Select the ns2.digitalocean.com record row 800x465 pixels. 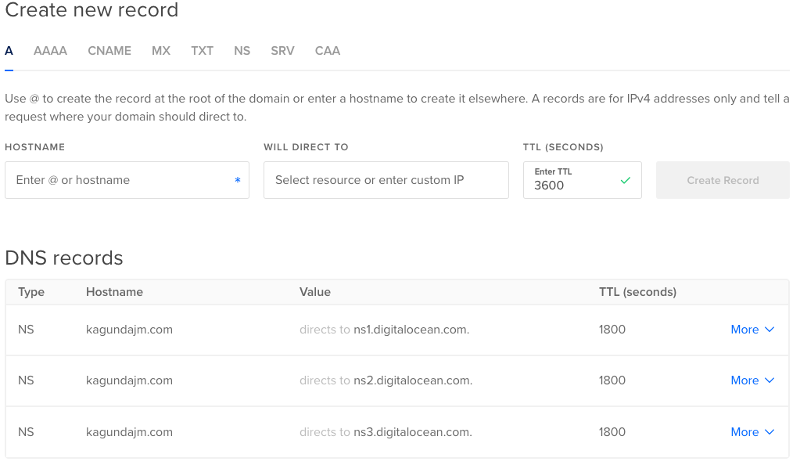pos(397,381)
